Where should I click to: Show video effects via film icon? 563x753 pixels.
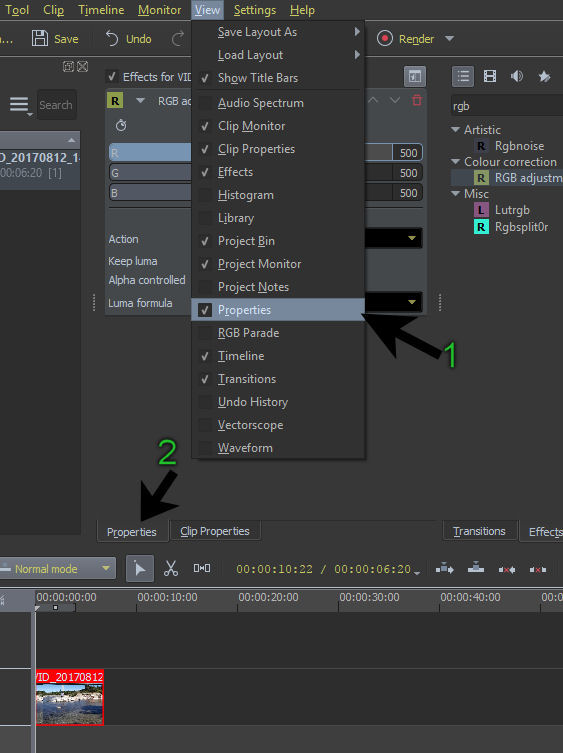click(x=490, y=76)
